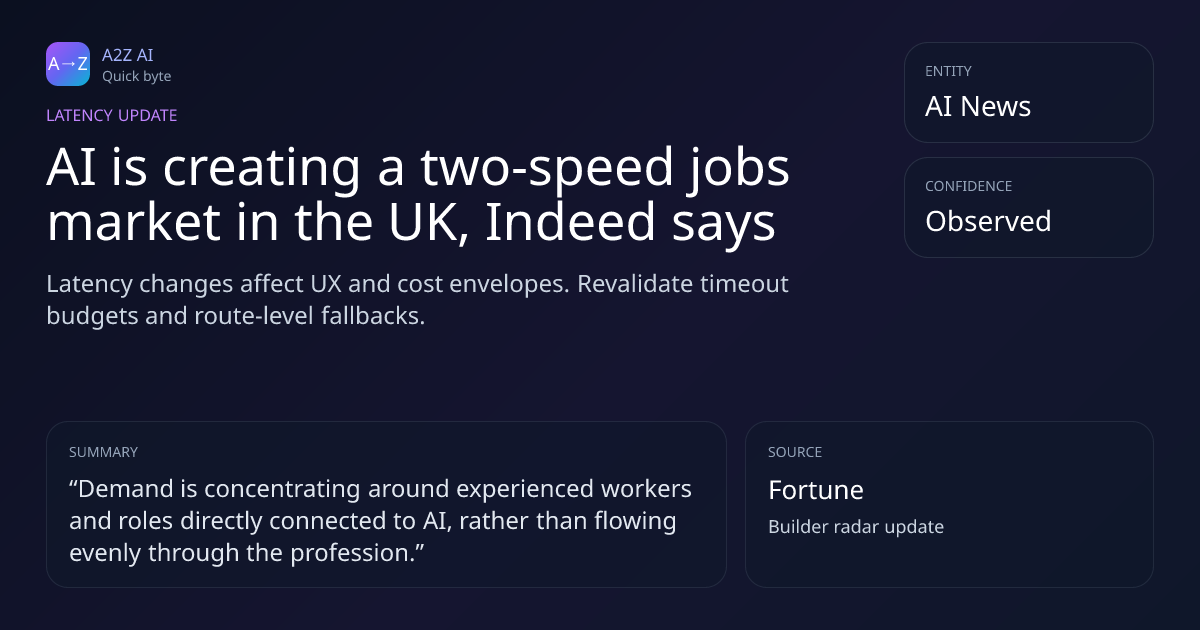Open the ENTITY card

click(1029, 92)
